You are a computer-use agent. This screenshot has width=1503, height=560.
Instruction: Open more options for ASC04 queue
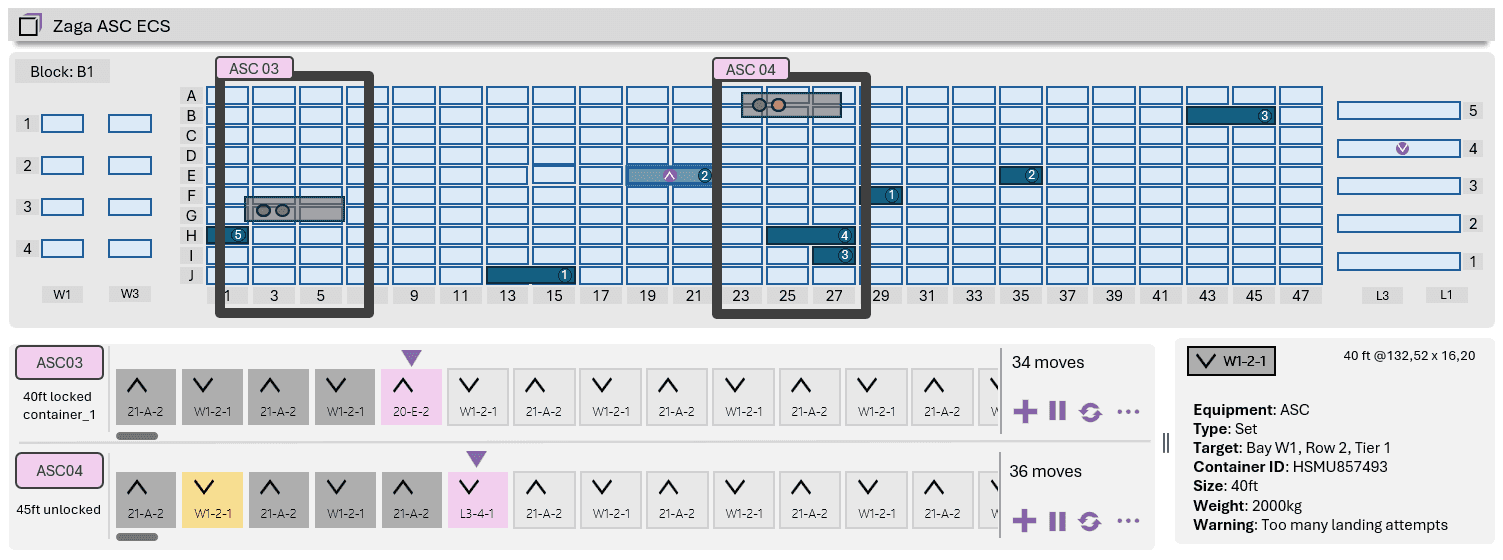pyautogui.click(x=1128, y=521)
